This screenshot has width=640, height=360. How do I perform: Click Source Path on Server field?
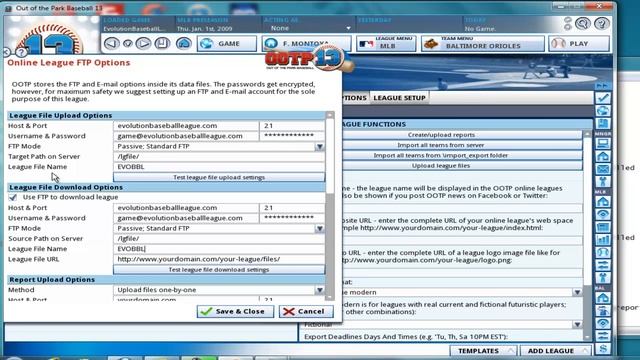coord(219,238)
